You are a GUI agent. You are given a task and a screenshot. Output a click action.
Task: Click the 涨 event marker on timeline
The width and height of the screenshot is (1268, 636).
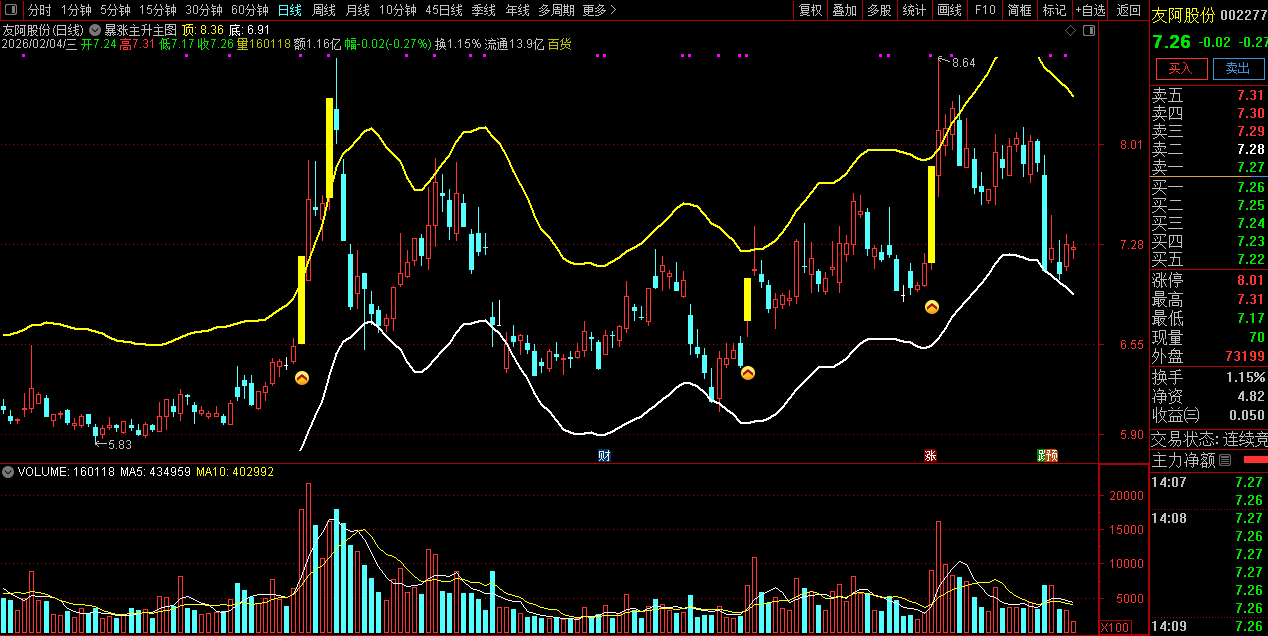pos(930,456)
